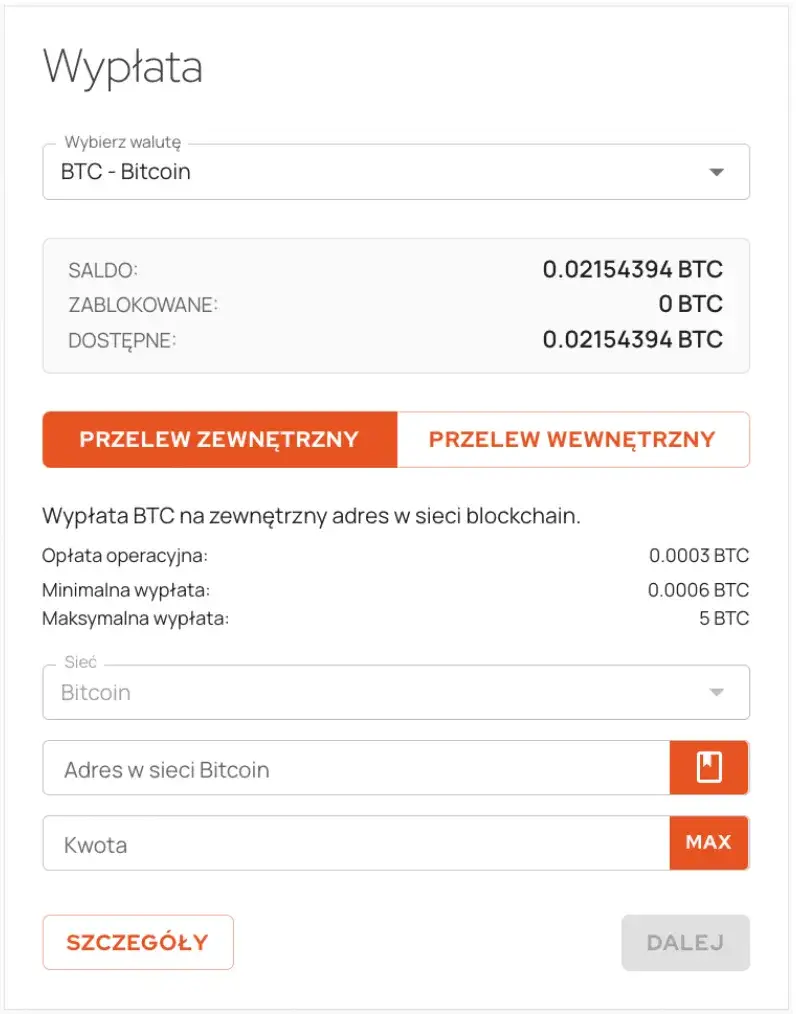Select the PRZELEW ZEWNĘTRZNY tab
This screenshot has width=796, height=1014.
218,439
